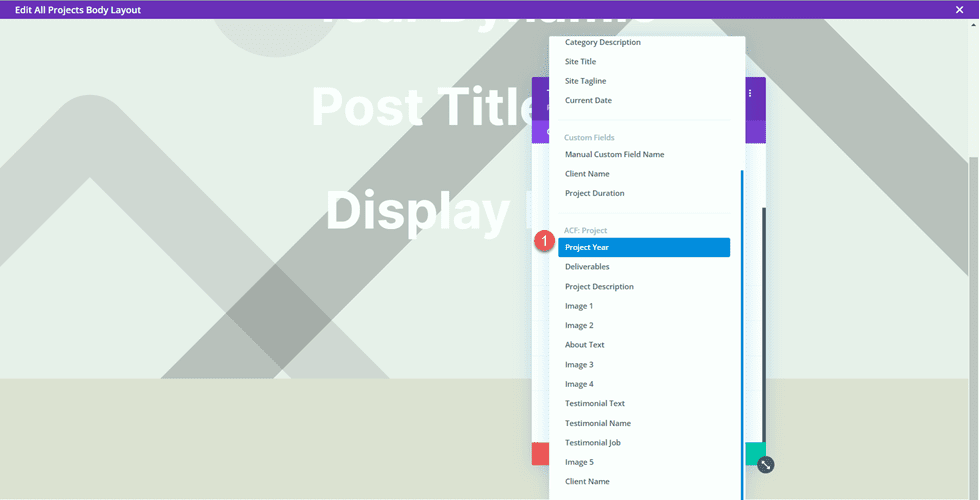The width and height of the screenshot is (980, 500).
Task: Open the module settings three-dot menu
Action: pos(750,94)
